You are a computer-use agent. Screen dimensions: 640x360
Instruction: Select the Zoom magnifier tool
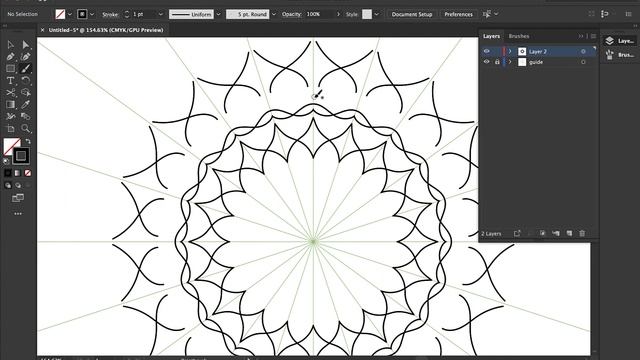26,129
